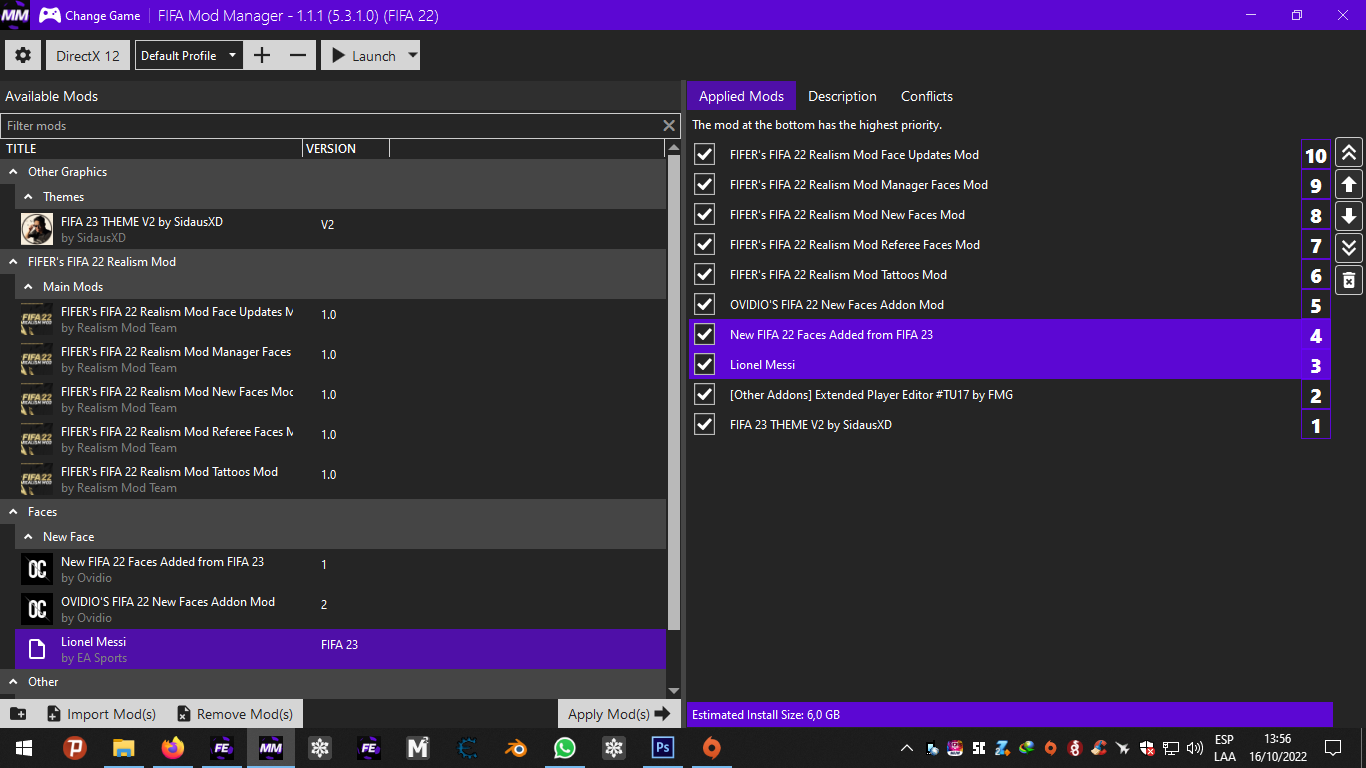Switch to the Description tab
The height and width of the screenshot is (768, 1366).
842,96
